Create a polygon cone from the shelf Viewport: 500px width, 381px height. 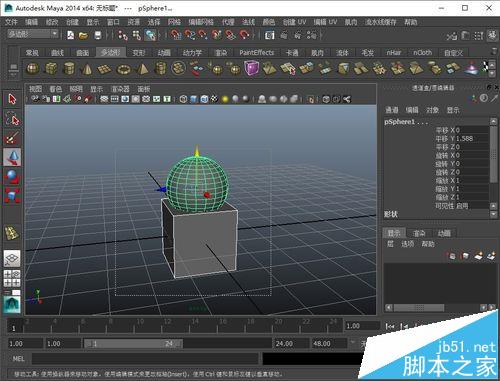pyautogui.click(x=87, y=69)
